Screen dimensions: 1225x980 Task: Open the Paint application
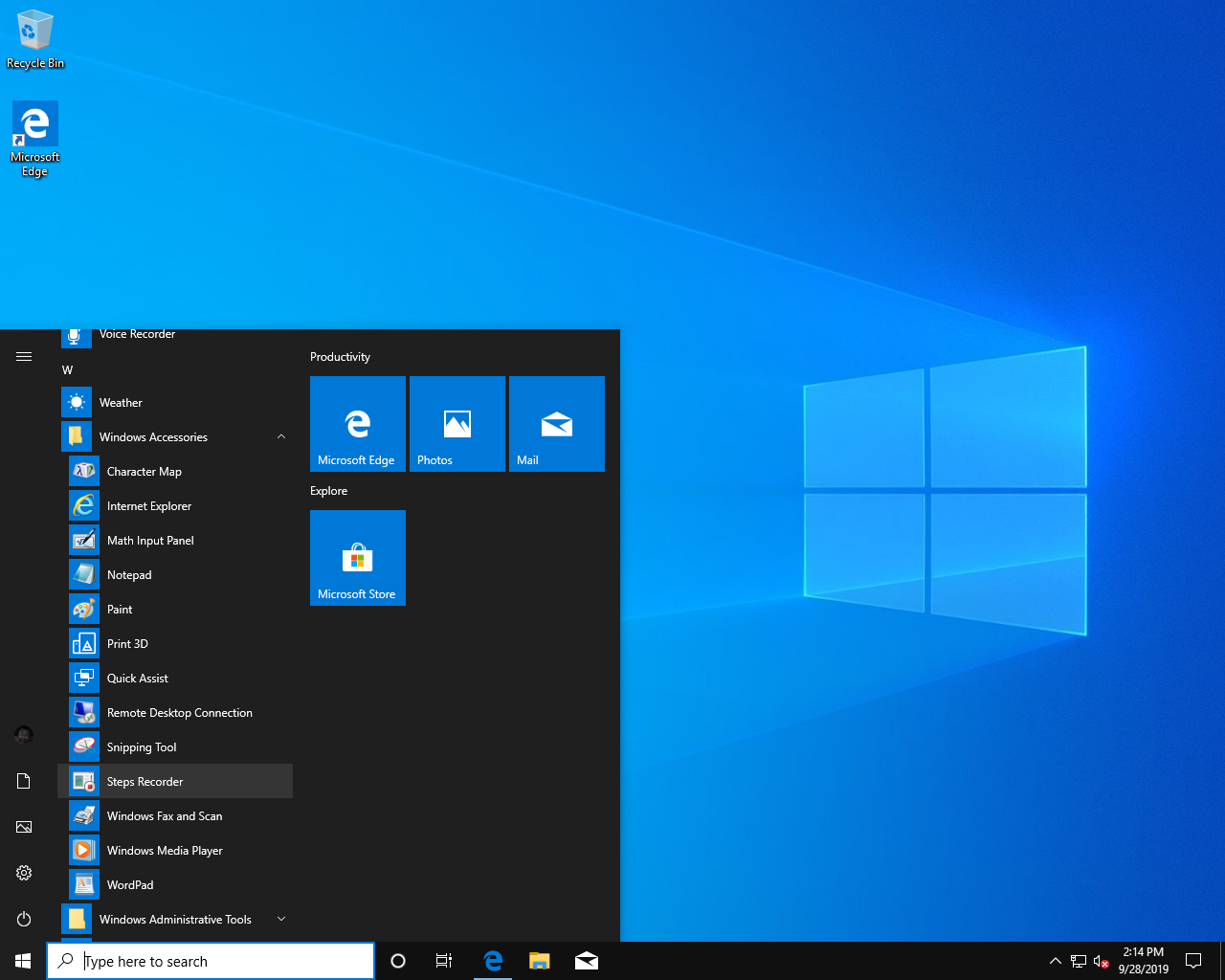click(x=175, y=610)
